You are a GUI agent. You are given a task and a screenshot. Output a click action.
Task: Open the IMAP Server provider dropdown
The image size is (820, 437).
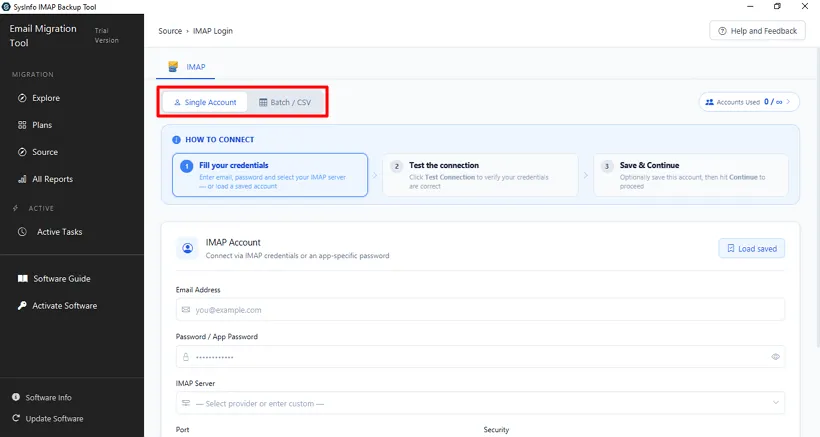[480, 403]
